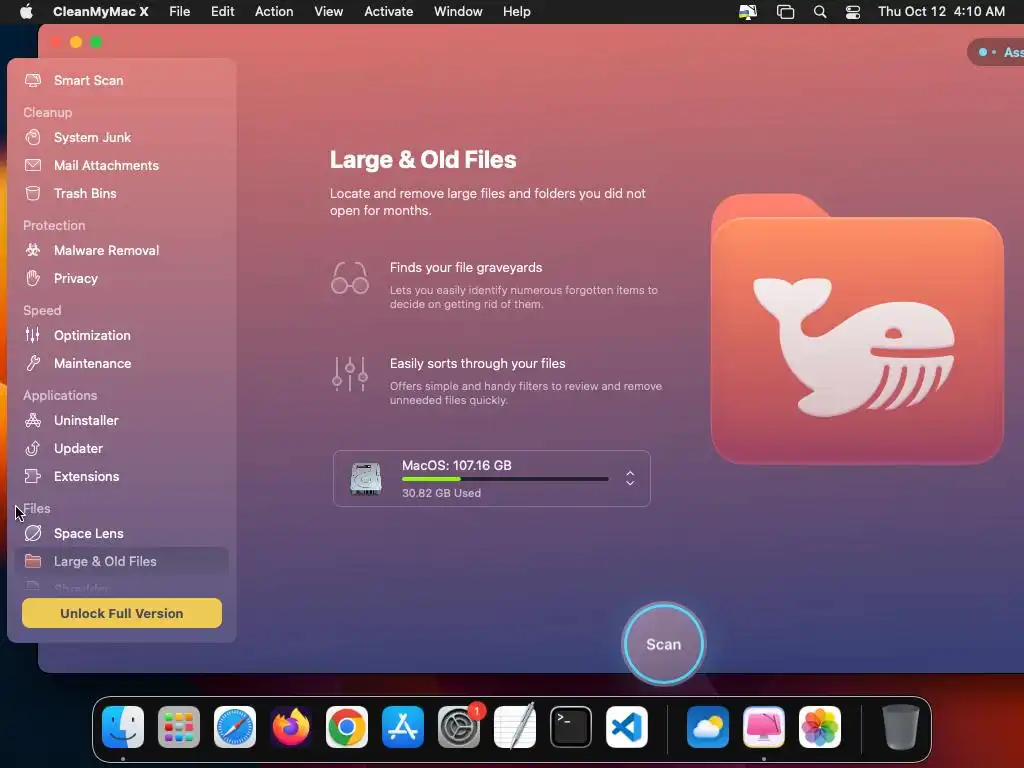Open Extensions module
The image size is (1024, 768).
pos(121,476)
